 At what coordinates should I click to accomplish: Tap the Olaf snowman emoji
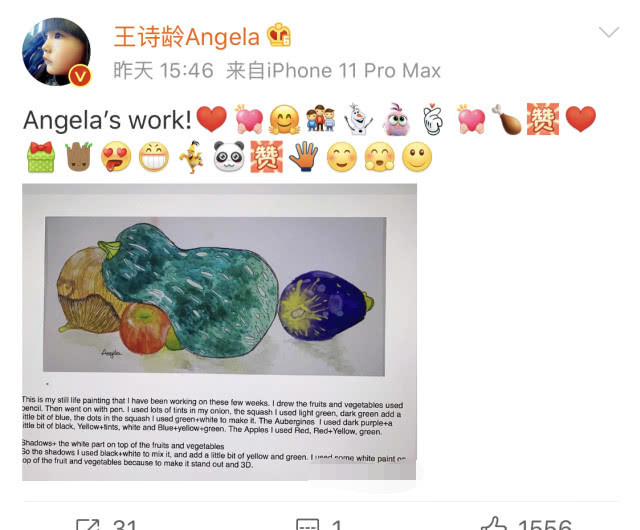(358, 120)
